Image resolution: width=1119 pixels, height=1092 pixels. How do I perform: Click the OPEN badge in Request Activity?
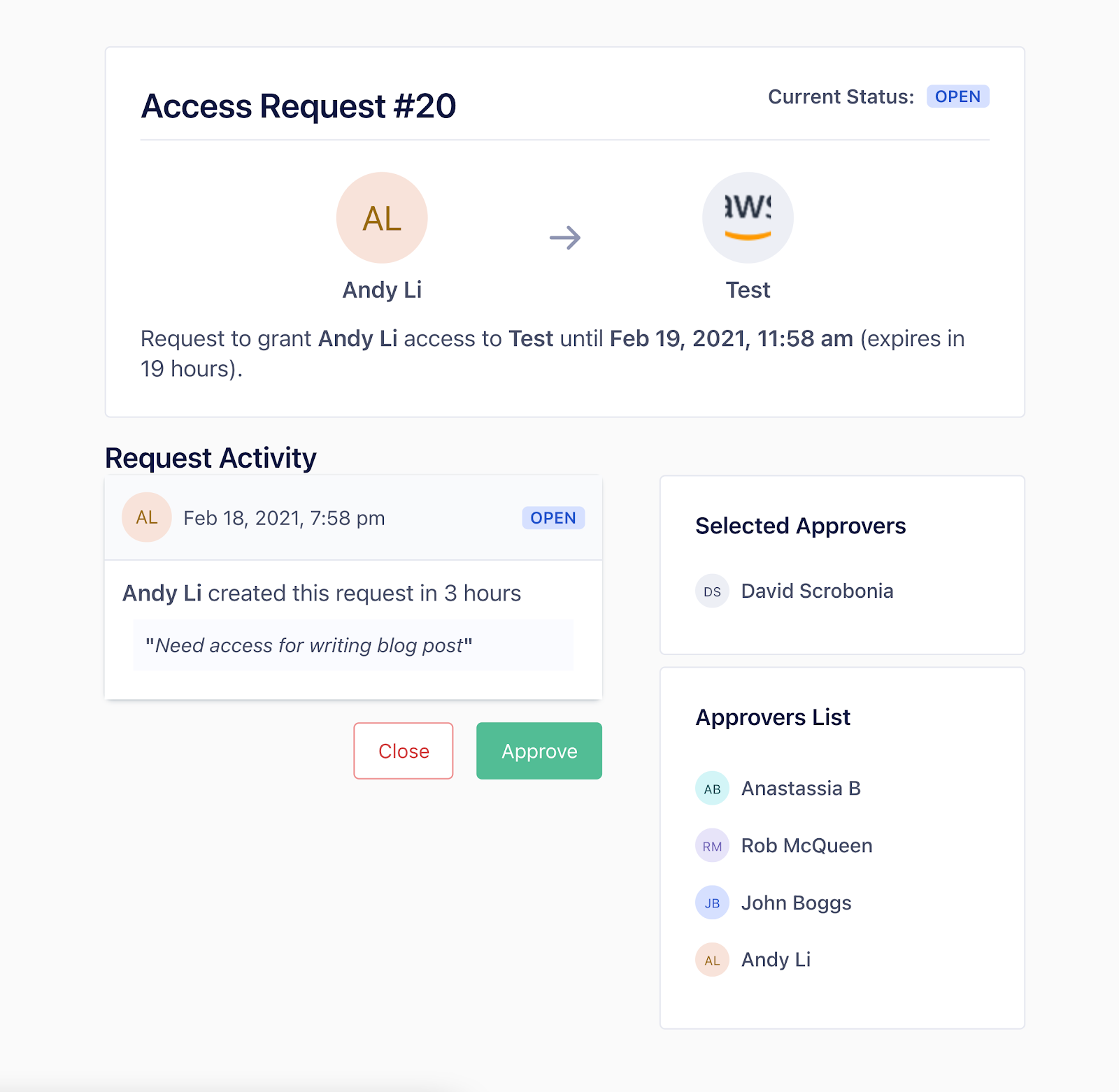pos(553,517)
